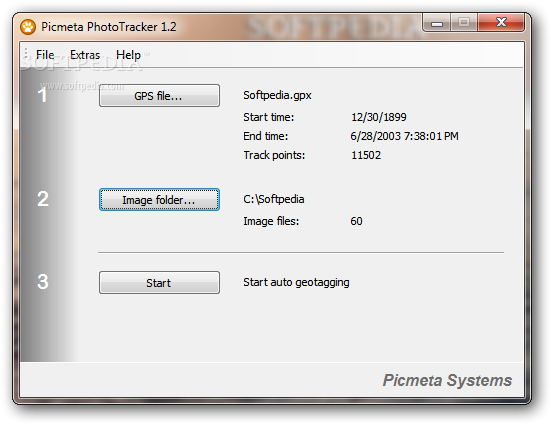Click the GPS file... button
This screenshot has height=425, width=552.
[x=159, y=95]
